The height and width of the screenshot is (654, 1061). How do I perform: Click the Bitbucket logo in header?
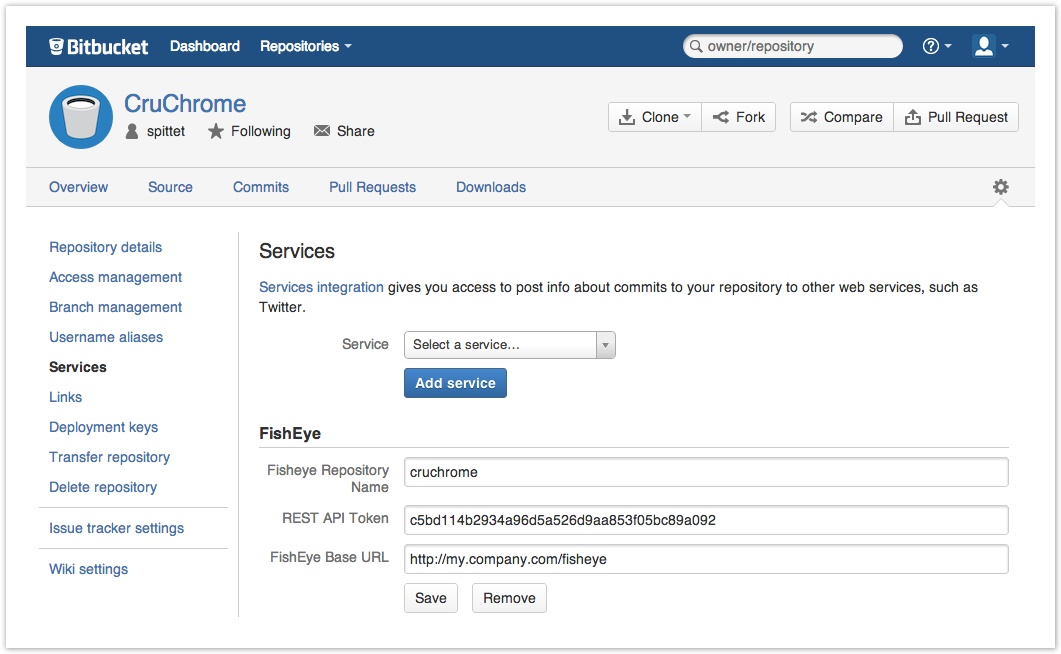(x=98, y=46)
